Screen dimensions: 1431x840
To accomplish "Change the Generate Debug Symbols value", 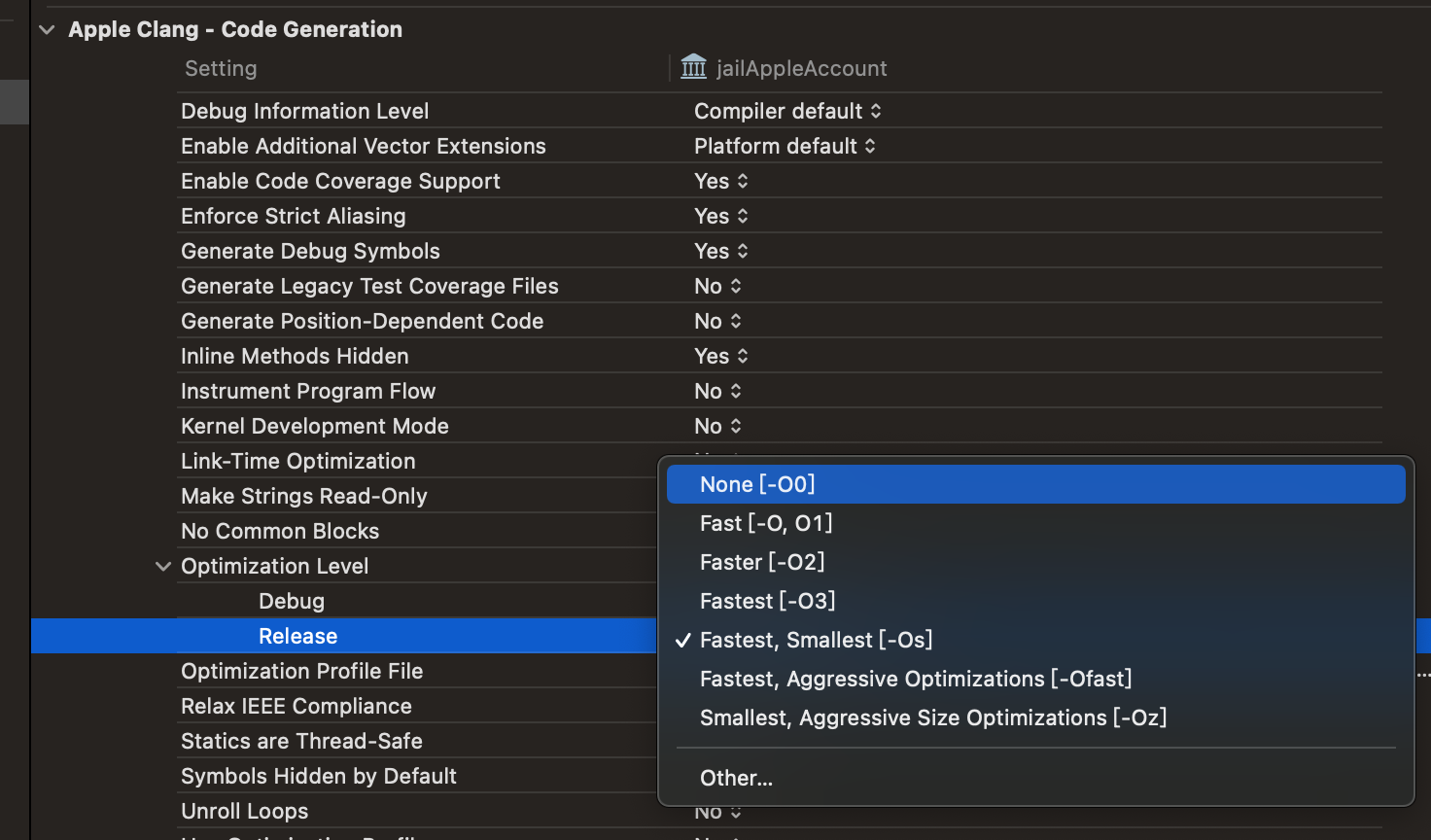I will 721,251.
